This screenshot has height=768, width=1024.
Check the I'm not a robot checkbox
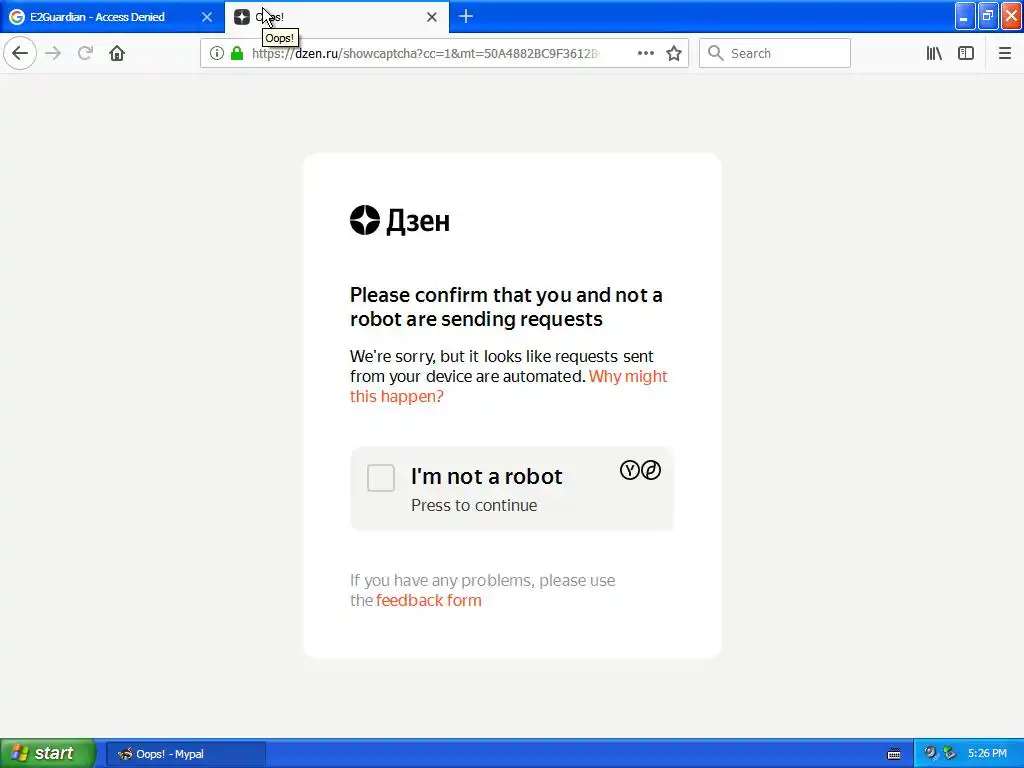(x=381, y=477)
